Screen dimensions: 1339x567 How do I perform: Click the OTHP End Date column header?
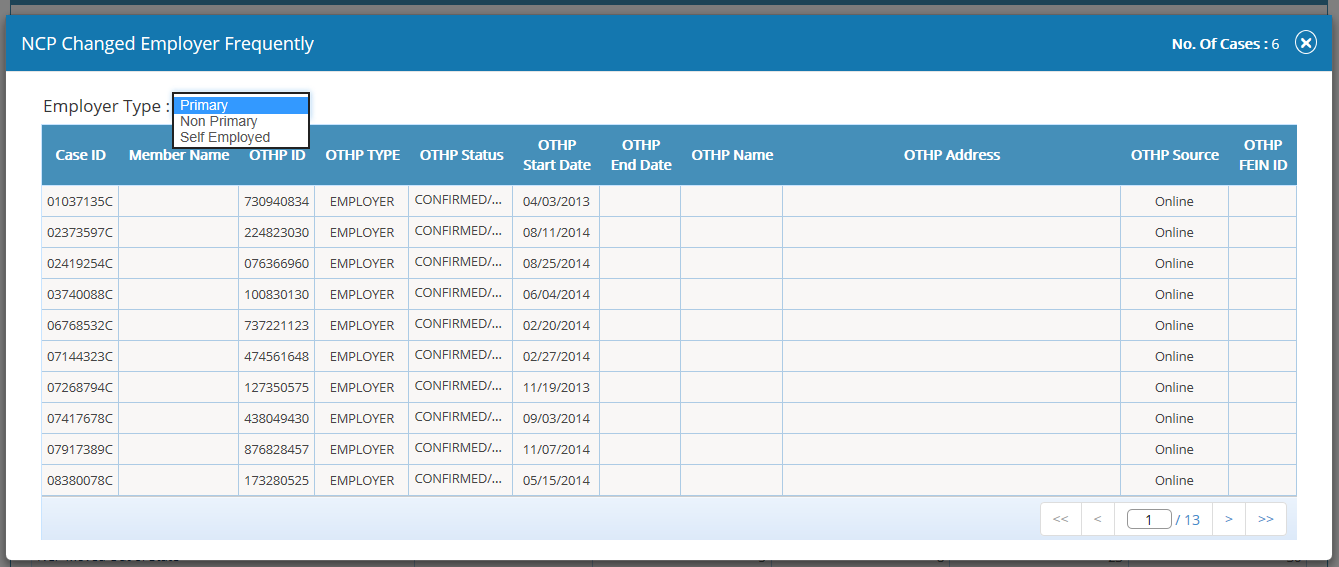pos(641,155)
